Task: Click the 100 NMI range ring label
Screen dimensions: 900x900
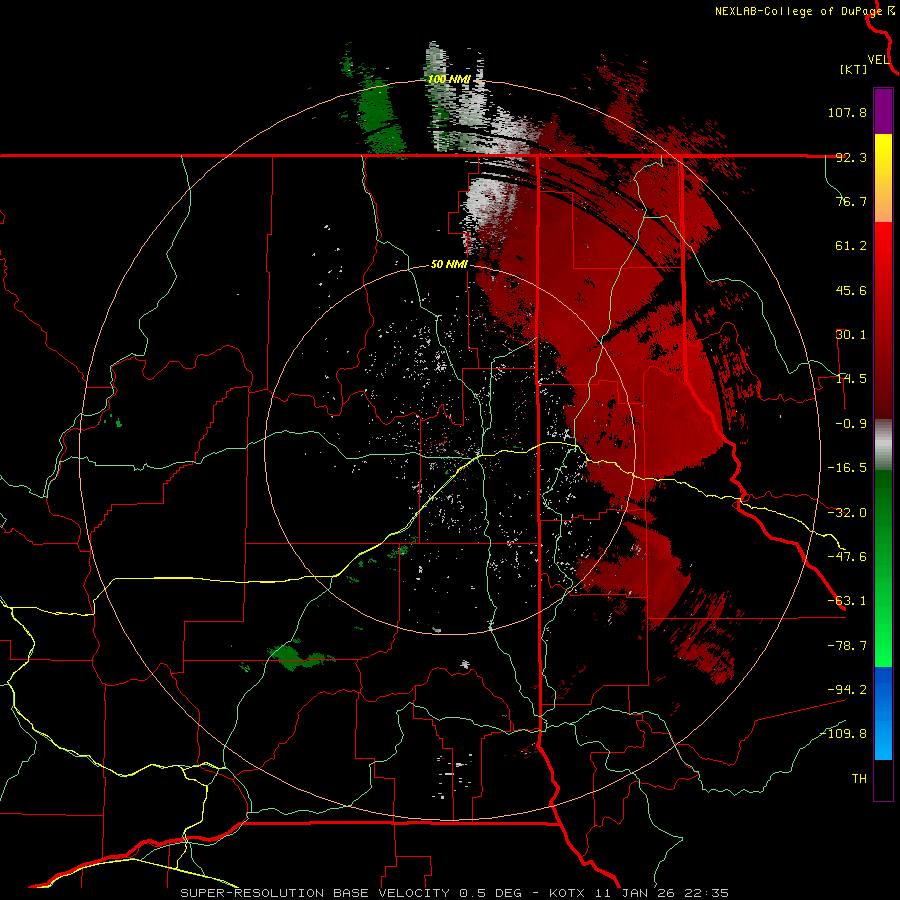Action: pyautogui.click(x=449, y=79)
